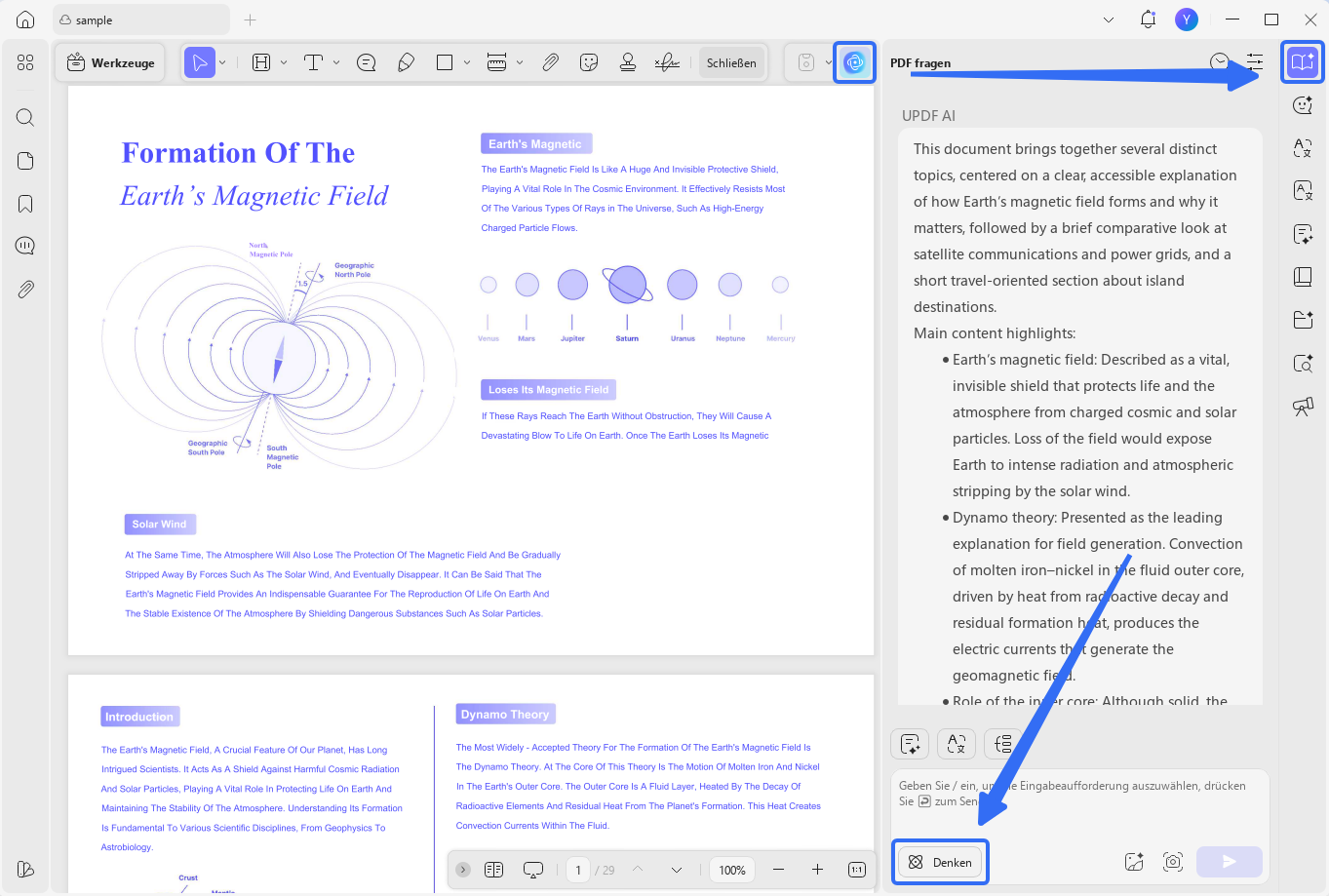1329x896 pixels.
Task: Select the pencil drawing tool
Action: [x=406, y=62]
